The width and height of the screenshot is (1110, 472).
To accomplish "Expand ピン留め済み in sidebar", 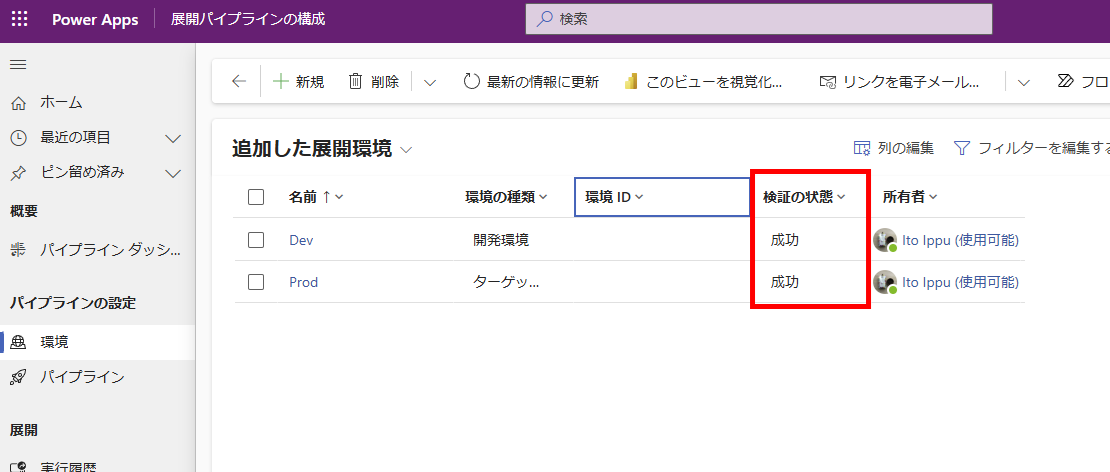I will (173, 173).
